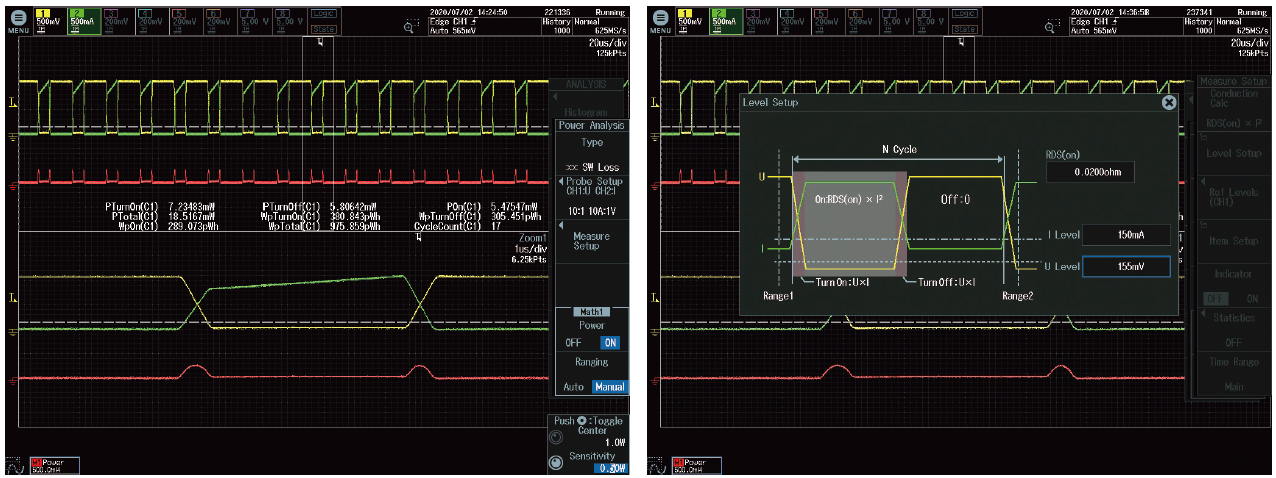Click the waveform icon at bottom-left of right screen

point(659,464)
